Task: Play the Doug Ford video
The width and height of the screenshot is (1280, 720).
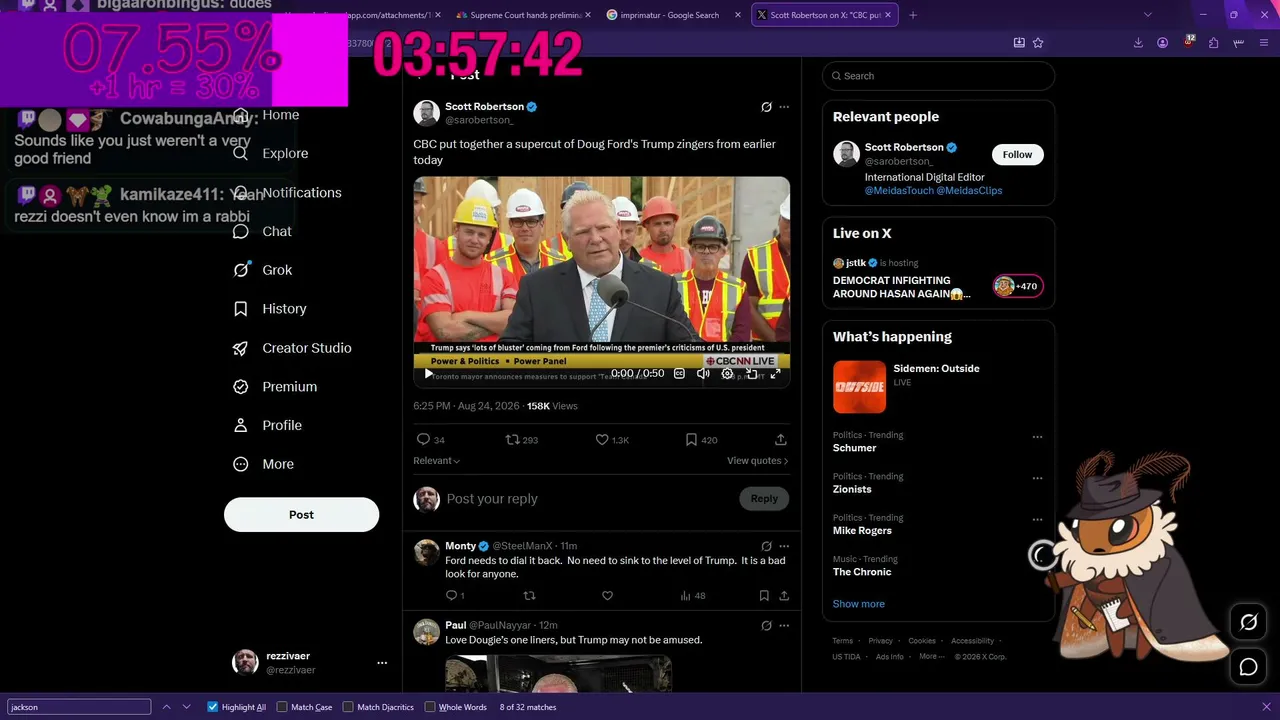Action: (429, 374)
